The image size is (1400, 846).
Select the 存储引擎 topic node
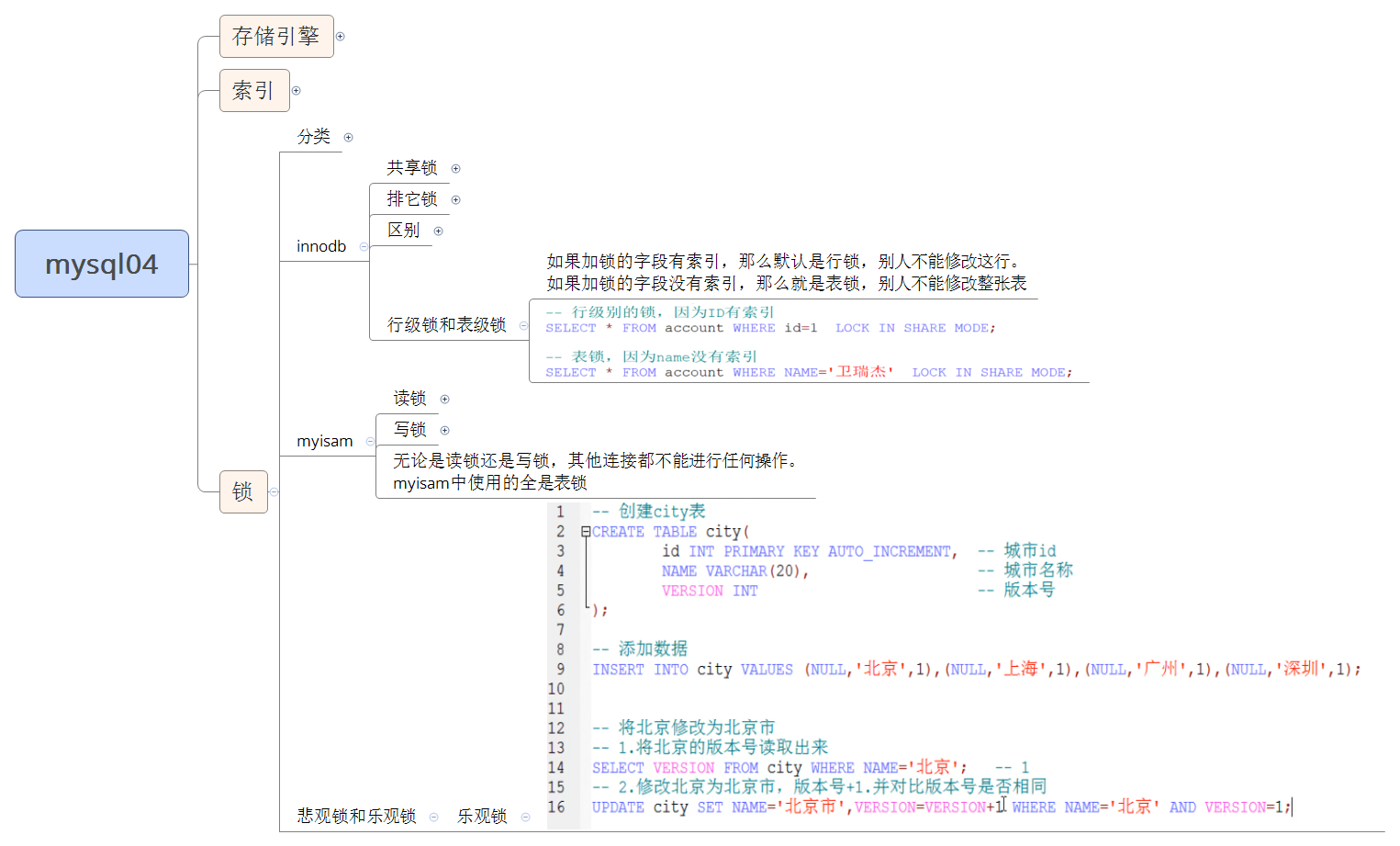pyautogui.click(x=276, y=37)
